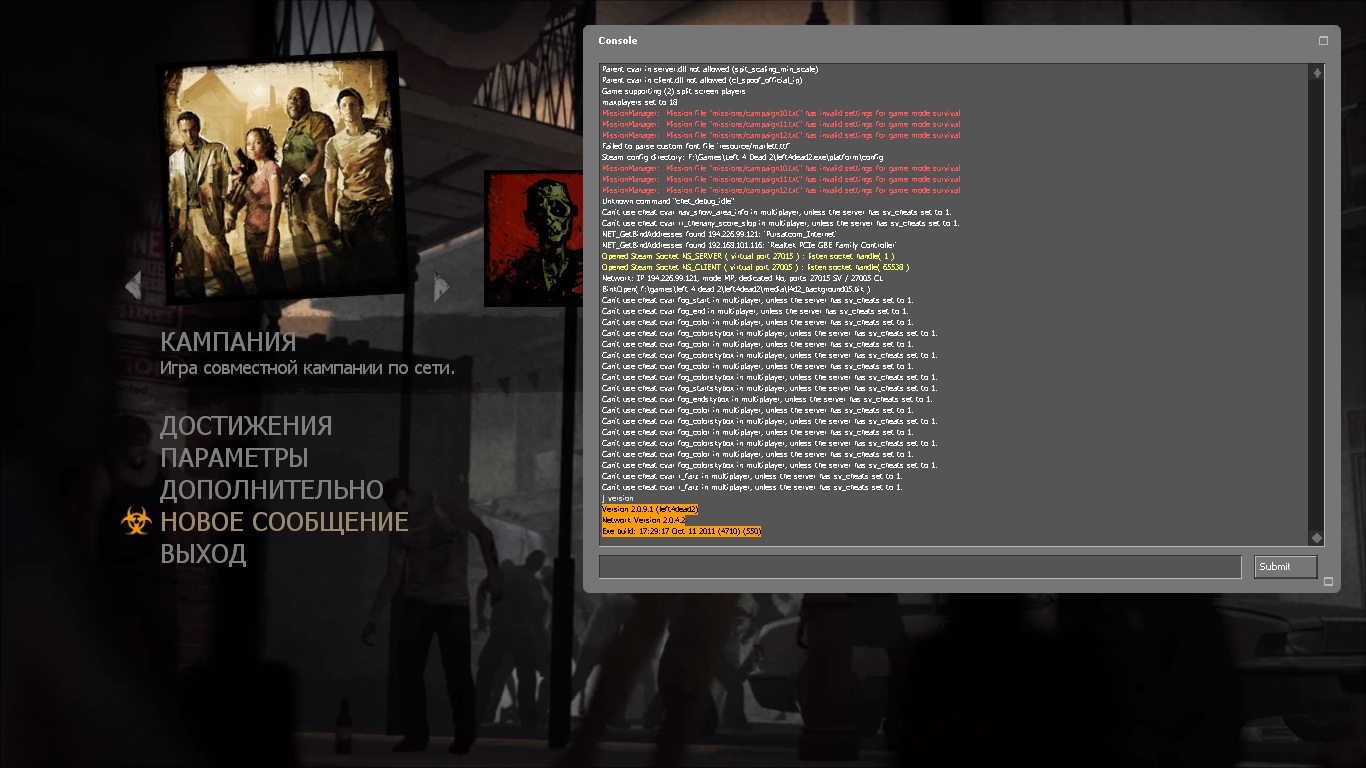The image size is (1366, 768).
Task: Click 'Игра совместной кампании по сети.' description
Action: 307,368
